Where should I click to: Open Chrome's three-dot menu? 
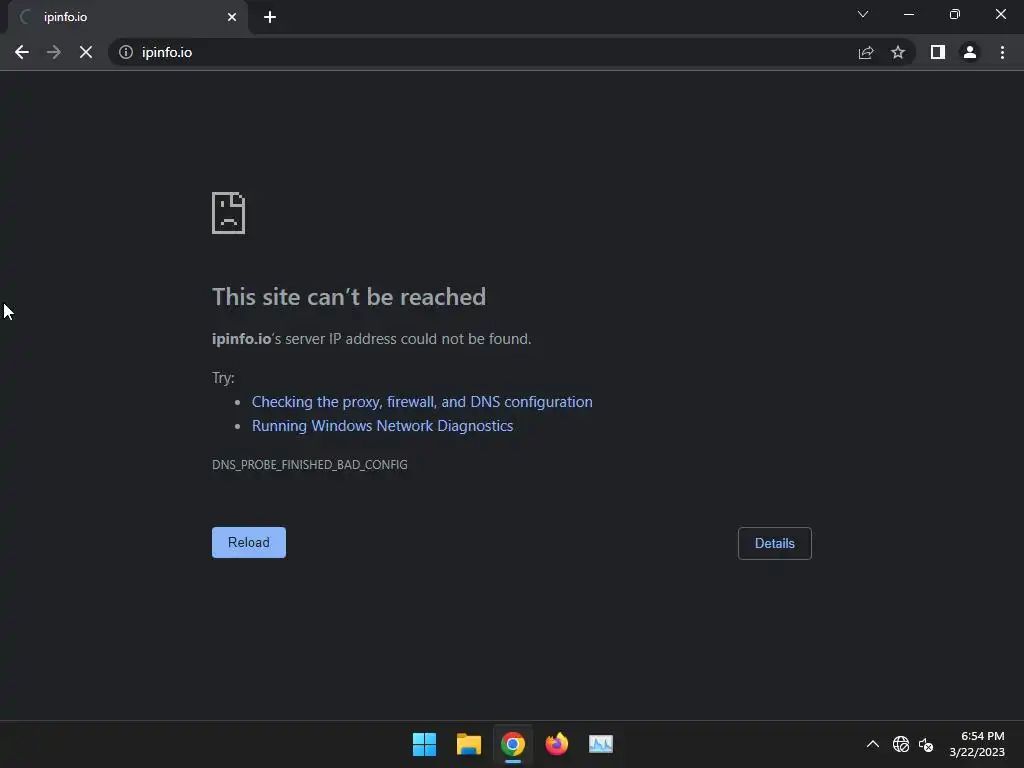1002,52
